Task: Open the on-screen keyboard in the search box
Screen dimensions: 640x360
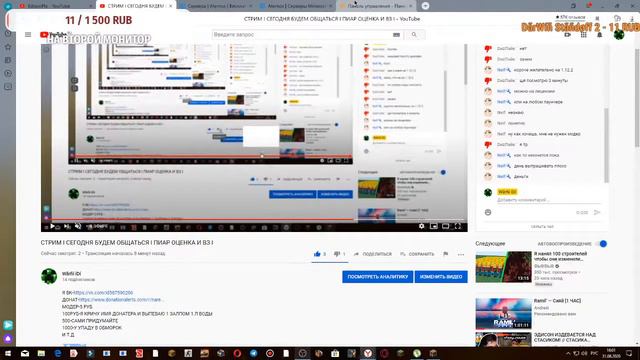Action: 396,35
